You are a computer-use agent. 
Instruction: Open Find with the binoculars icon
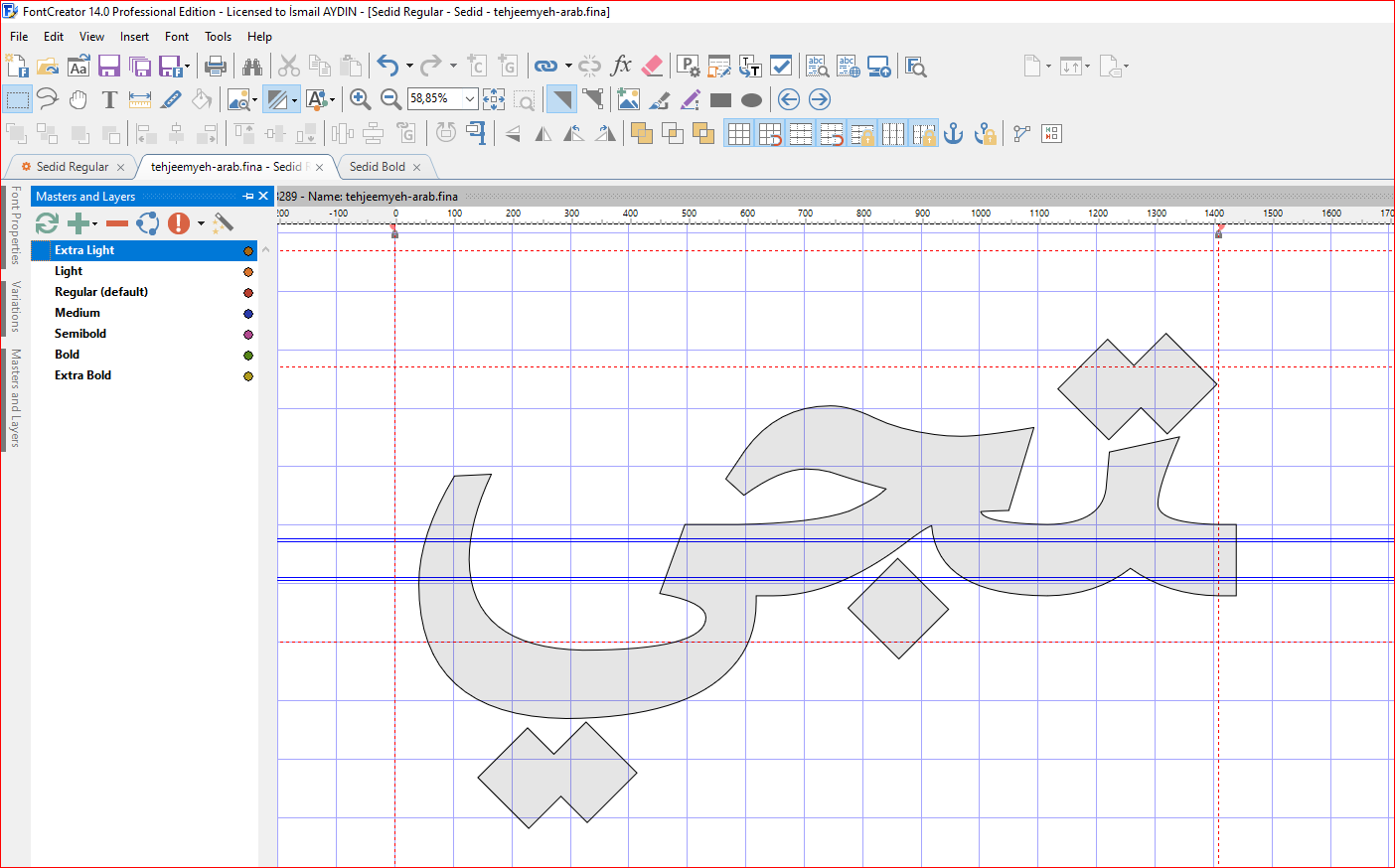pos(252,67)
